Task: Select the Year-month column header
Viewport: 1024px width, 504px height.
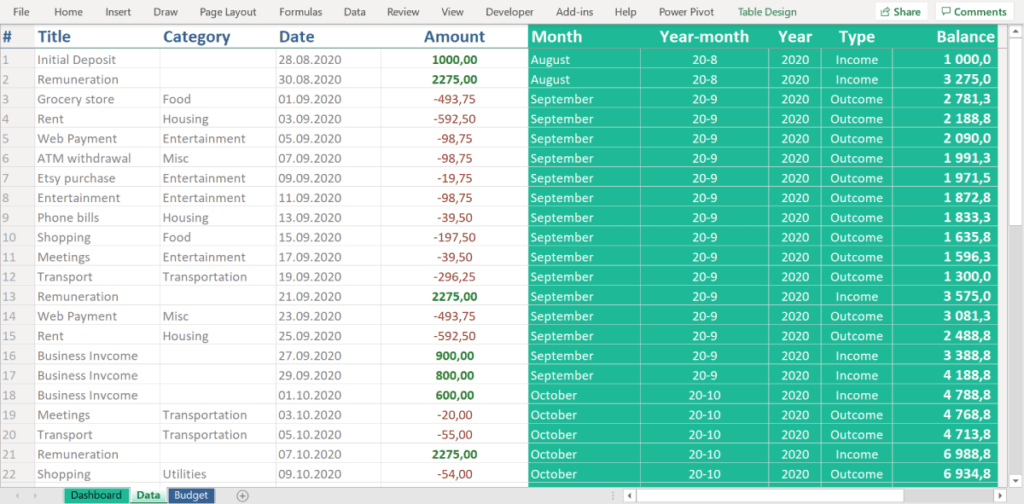Action: (x=704, y=37)
